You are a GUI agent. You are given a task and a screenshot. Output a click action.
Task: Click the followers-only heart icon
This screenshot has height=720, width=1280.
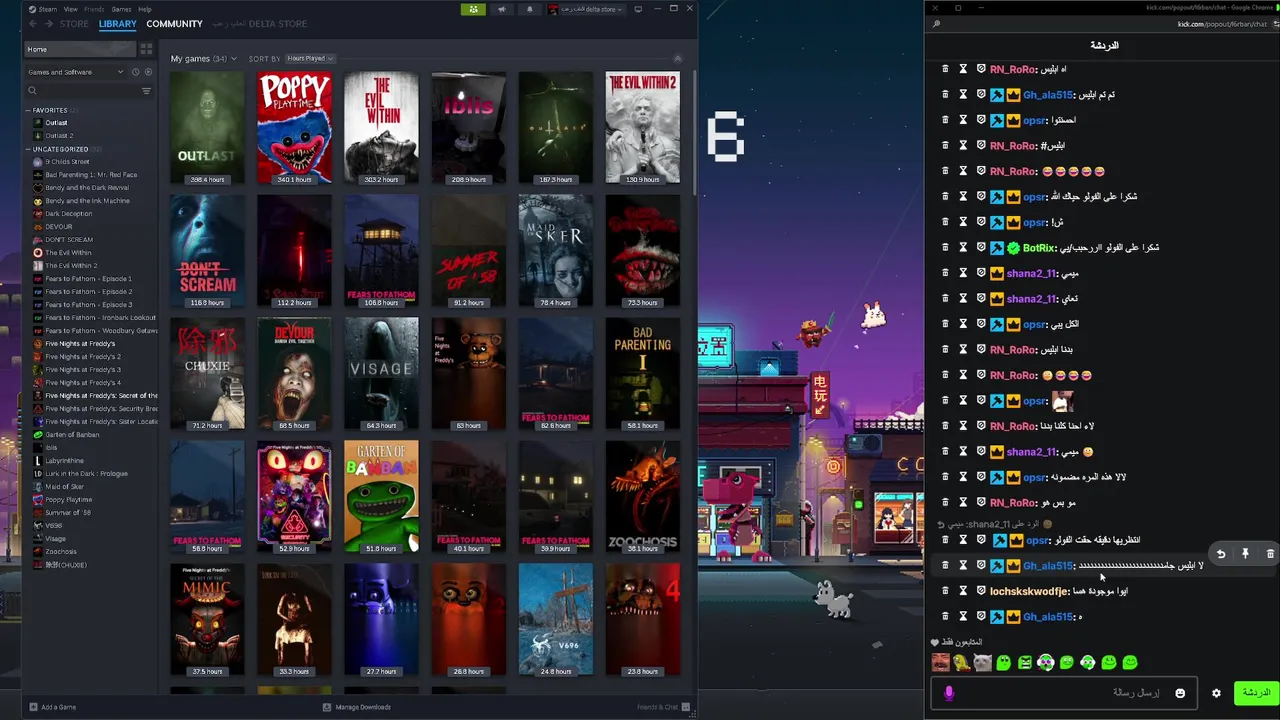click(935, 642)
